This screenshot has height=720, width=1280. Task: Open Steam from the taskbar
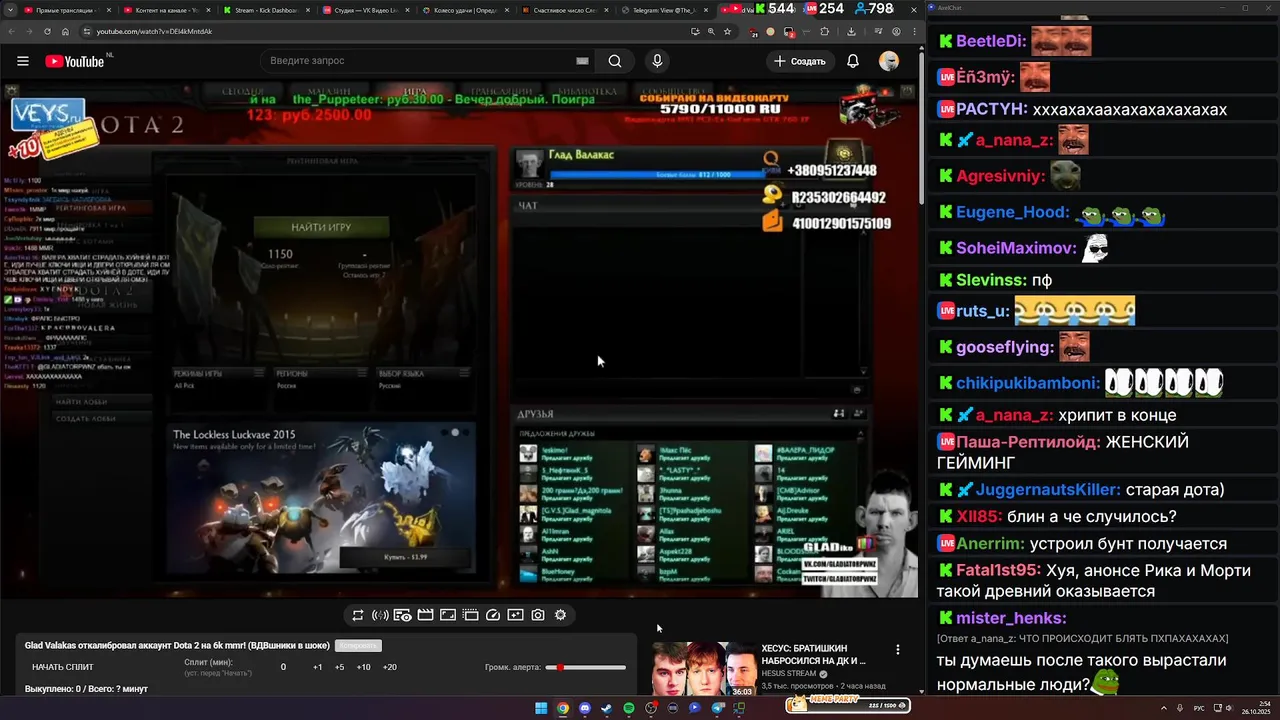(x=606, y=708)
